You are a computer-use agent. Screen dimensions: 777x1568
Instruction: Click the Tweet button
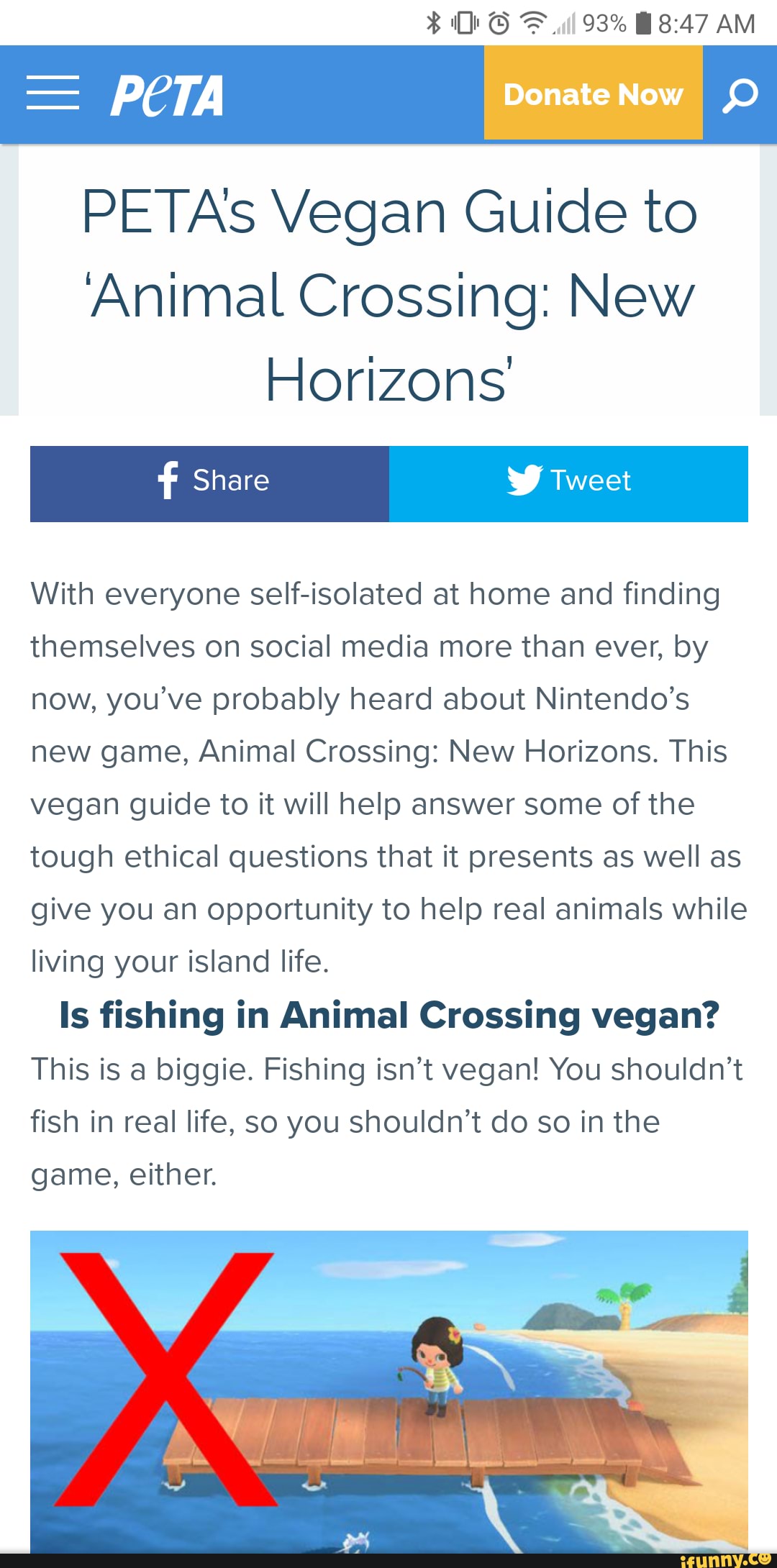click(x=568, y=482)
